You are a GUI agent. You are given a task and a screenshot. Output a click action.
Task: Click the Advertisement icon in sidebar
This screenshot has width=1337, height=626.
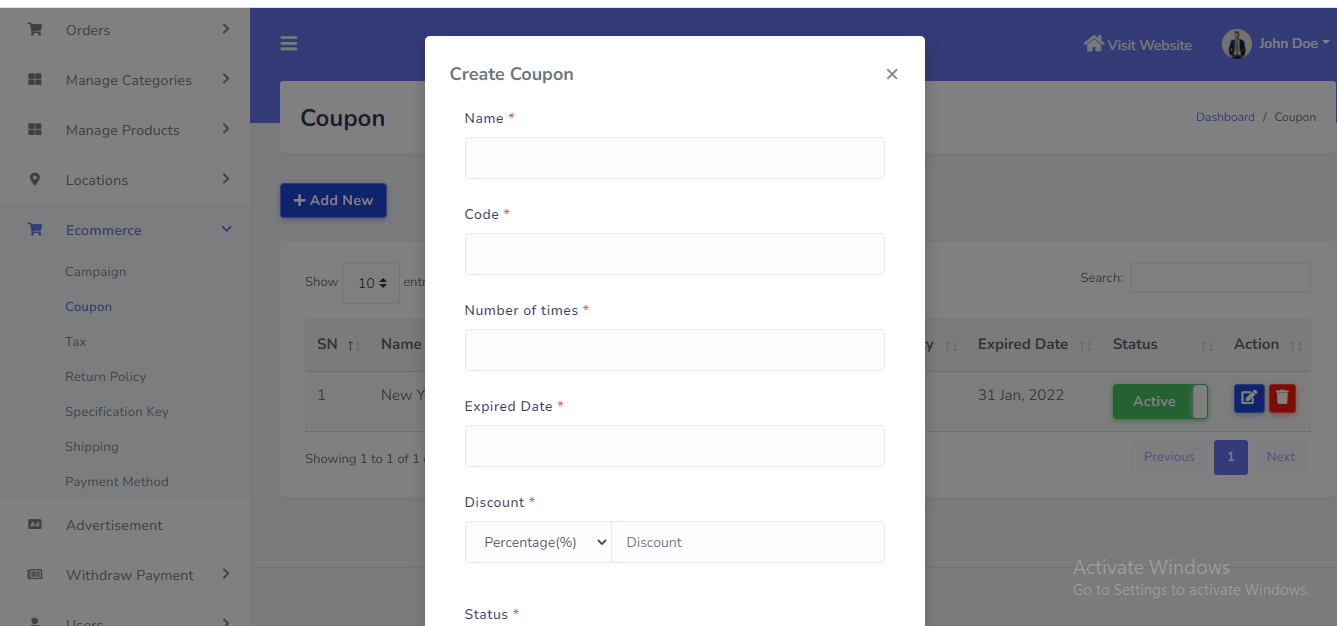tap(35, 525)
